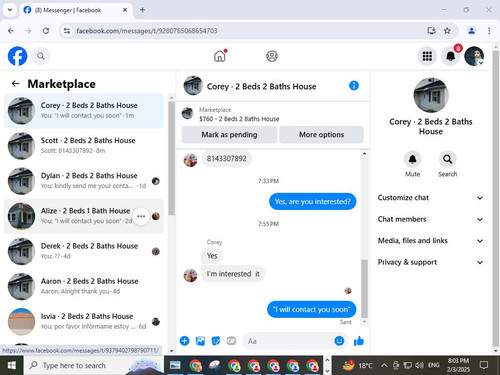Open the Facebook search magnifier

(41, 56)
